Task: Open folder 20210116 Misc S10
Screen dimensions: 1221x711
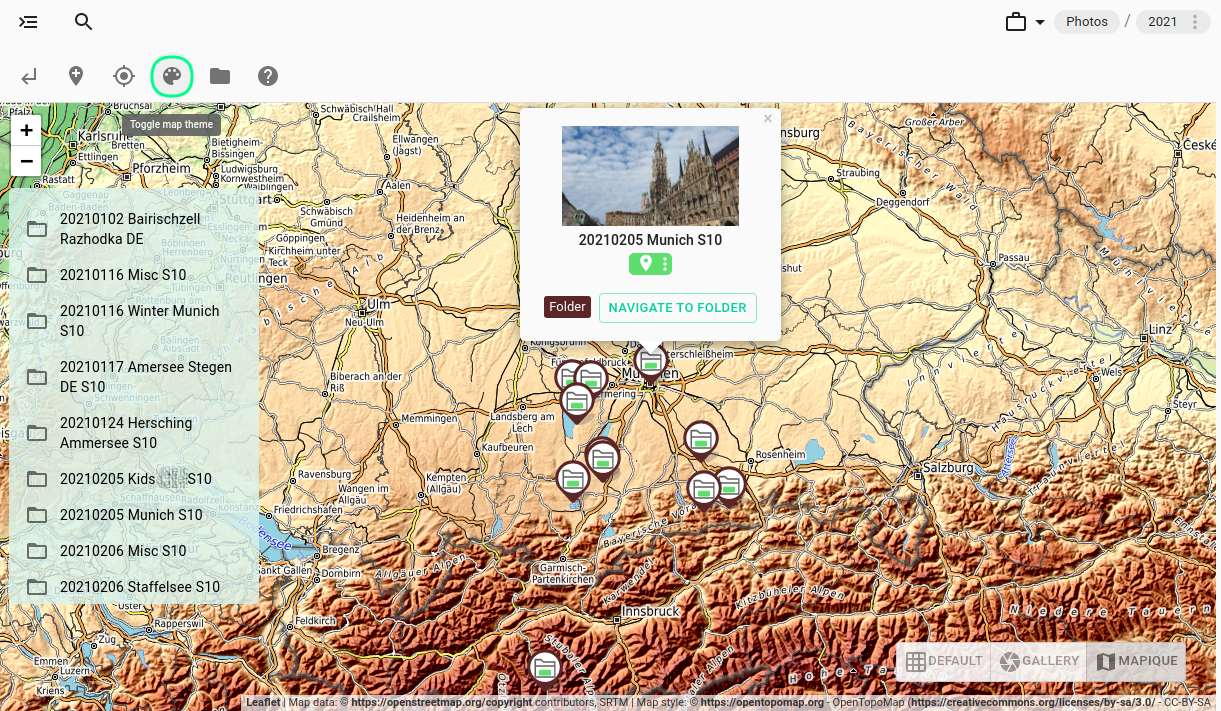Action: (x=134, y=275)
